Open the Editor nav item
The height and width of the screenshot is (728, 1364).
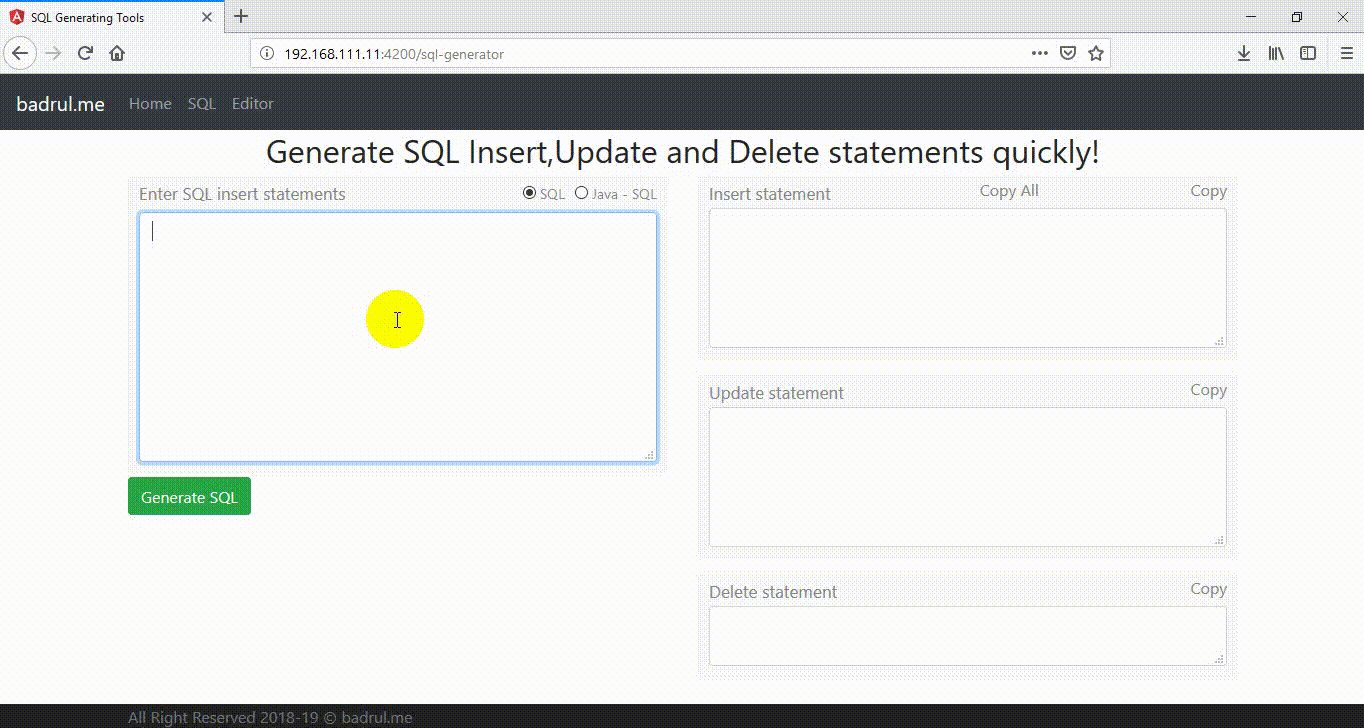(253, 104)
